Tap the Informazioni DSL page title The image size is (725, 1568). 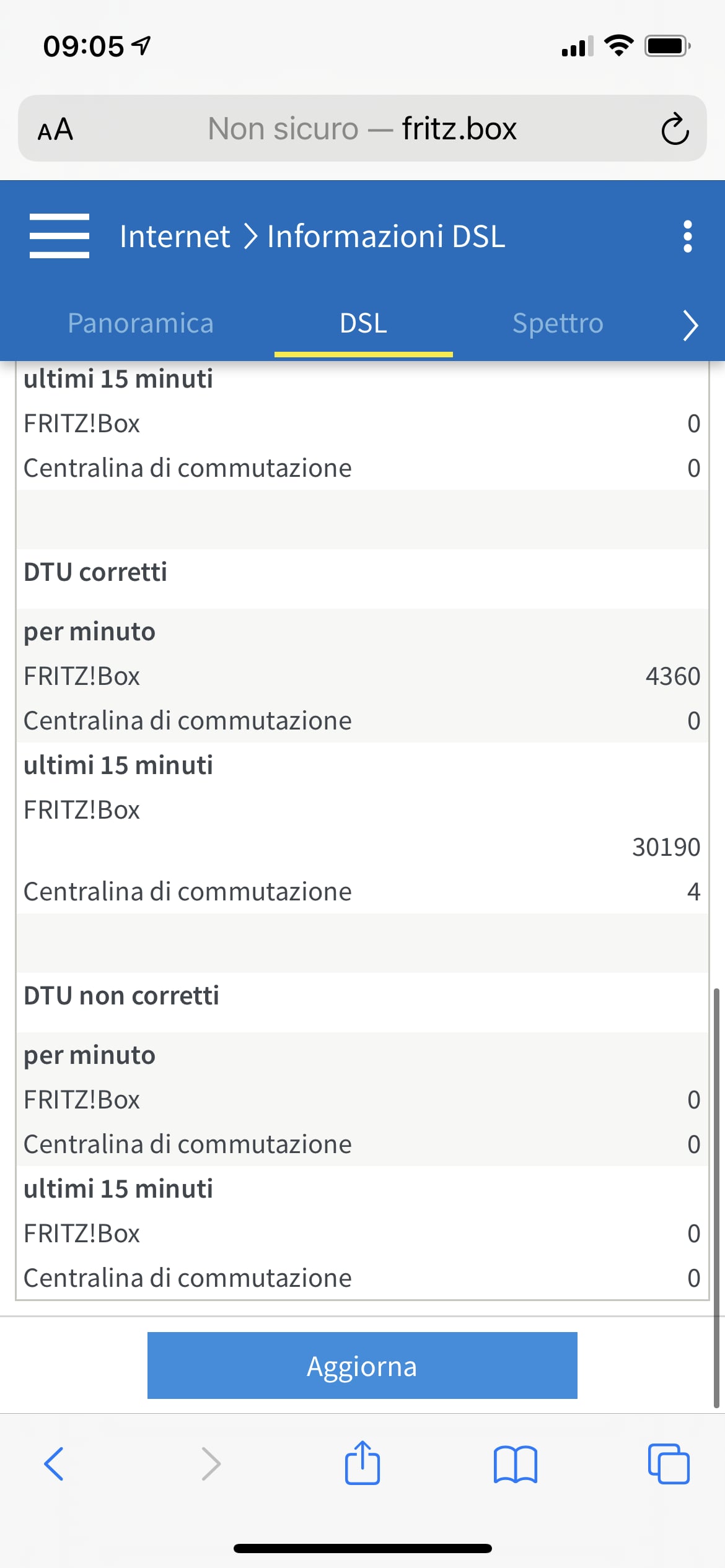386,237
